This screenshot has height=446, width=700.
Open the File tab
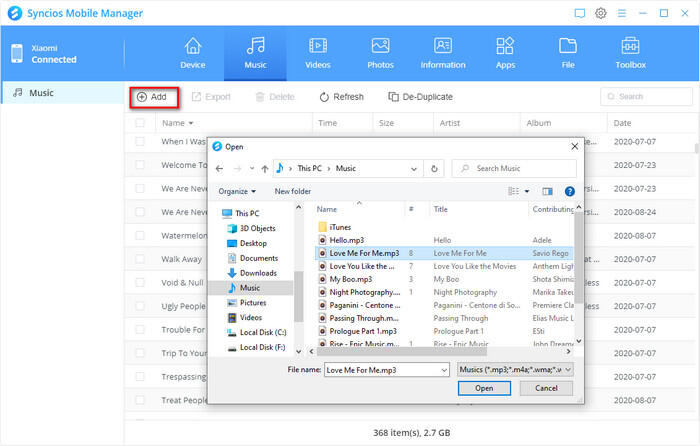(x=567, y=53)
